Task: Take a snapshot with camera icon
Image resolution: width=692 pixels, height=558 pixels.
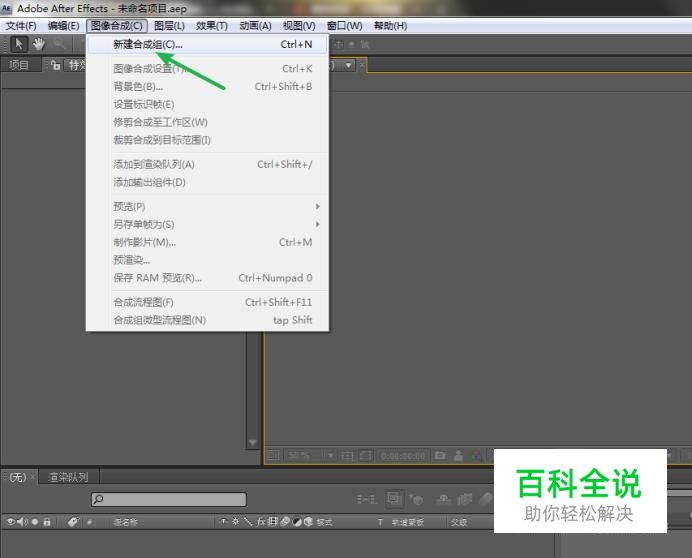Action: click(440, 455)
